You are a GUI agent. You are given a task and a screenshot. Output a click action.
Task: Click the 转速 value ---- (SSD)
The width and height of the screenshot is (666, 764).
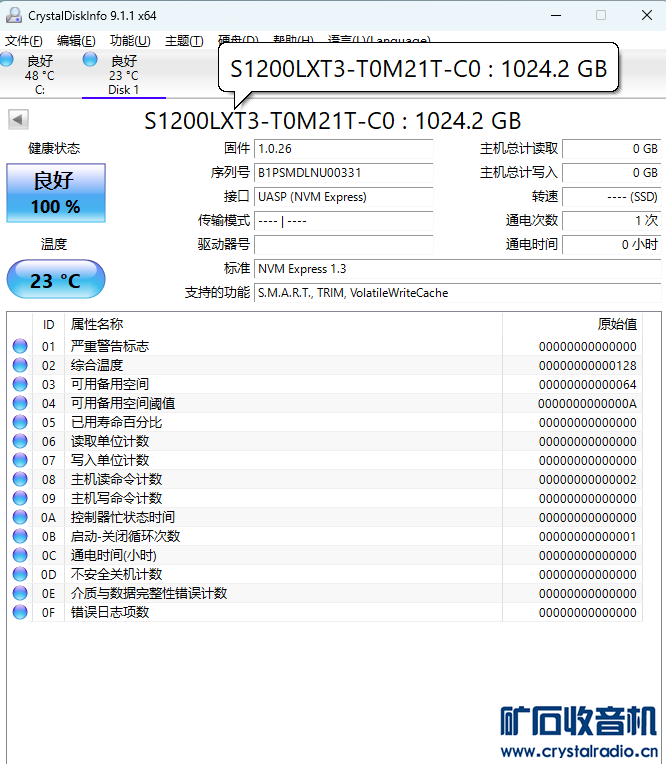point(612,197)
